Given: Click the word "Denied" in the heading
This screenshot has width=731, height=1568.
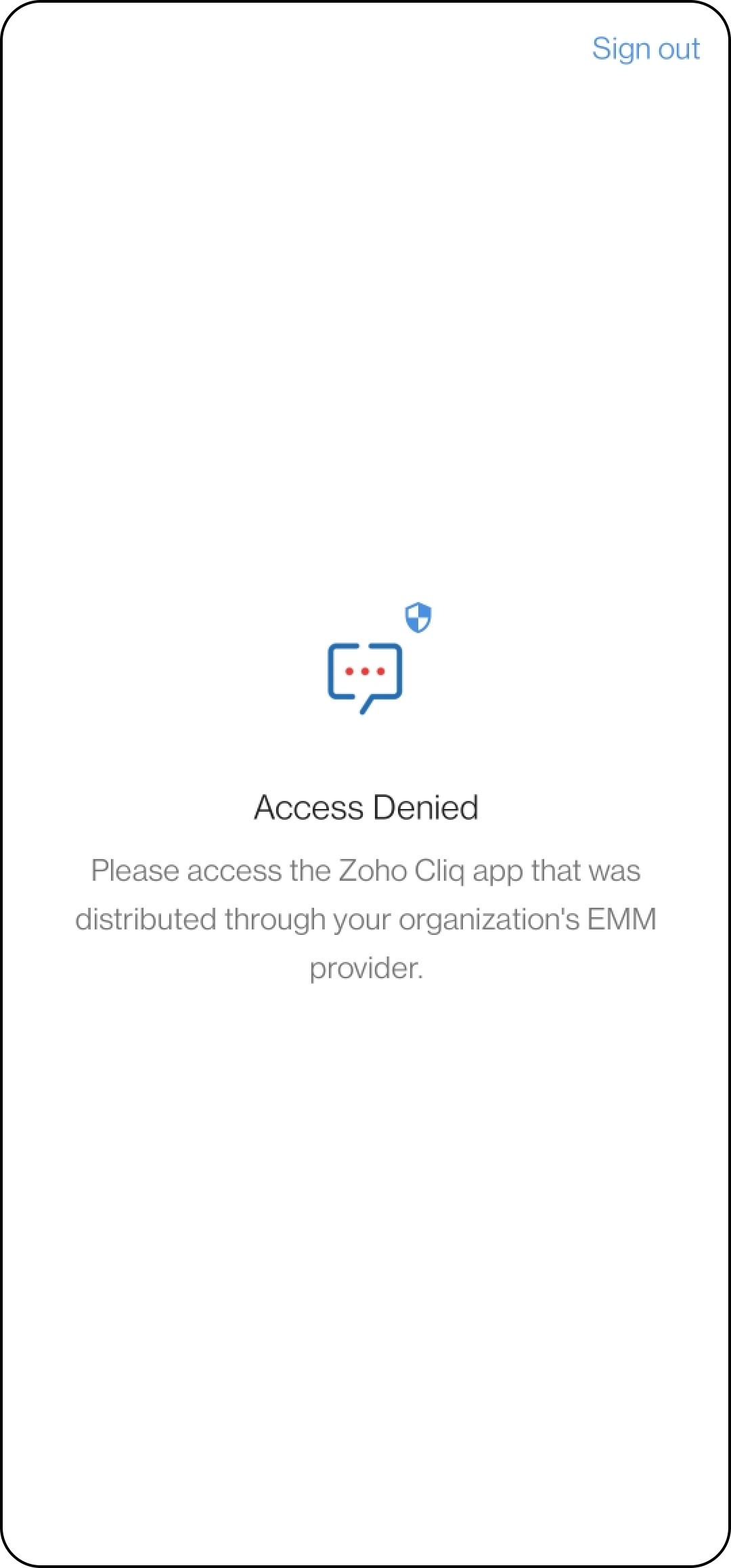Looking at the screenshot, I should [426, 807].
